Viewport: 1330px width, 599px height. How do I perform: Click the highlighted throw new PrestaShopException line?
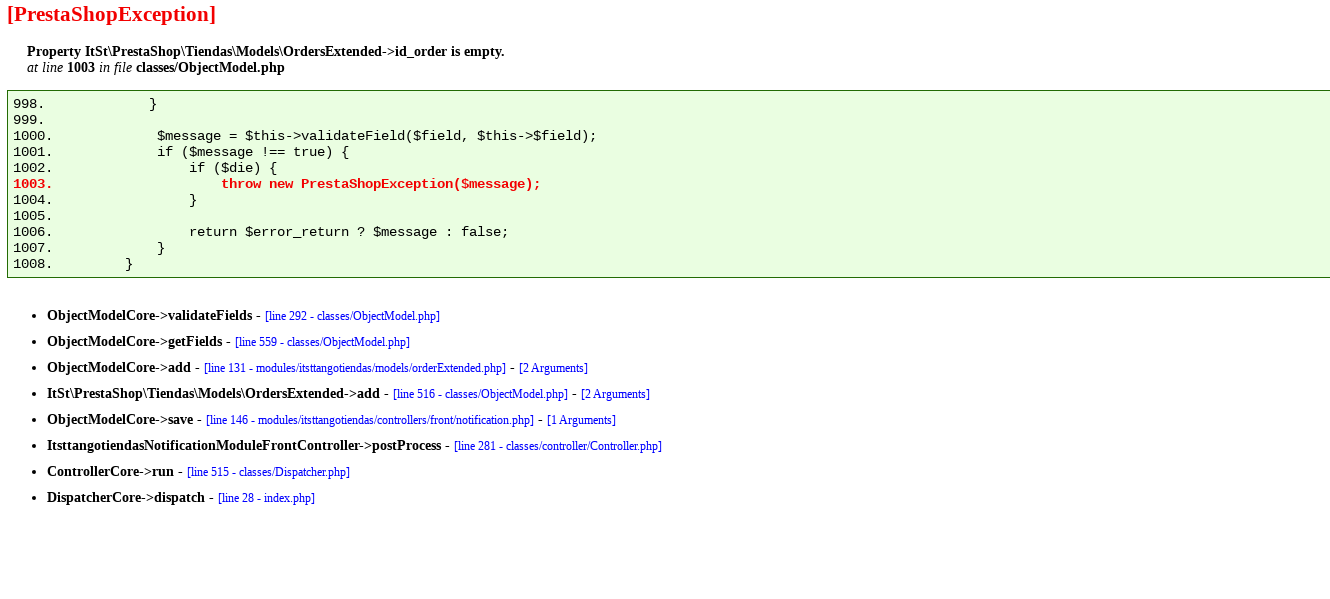tap(380, 184)
